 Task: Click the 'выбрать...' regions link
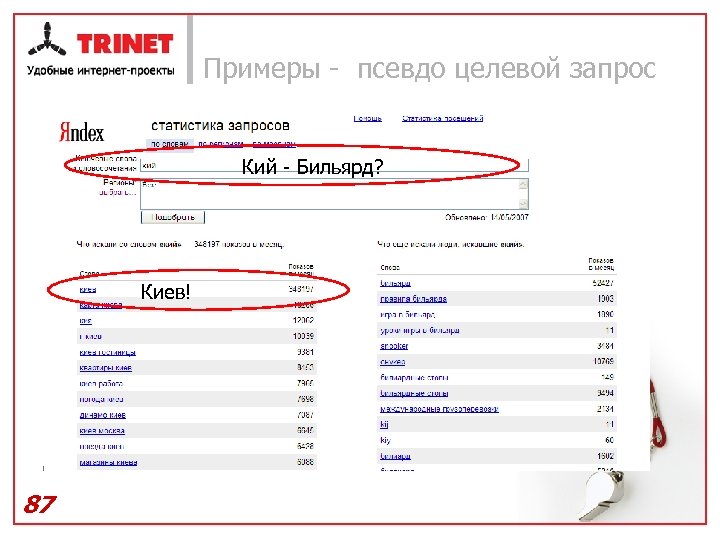[117, 192]
